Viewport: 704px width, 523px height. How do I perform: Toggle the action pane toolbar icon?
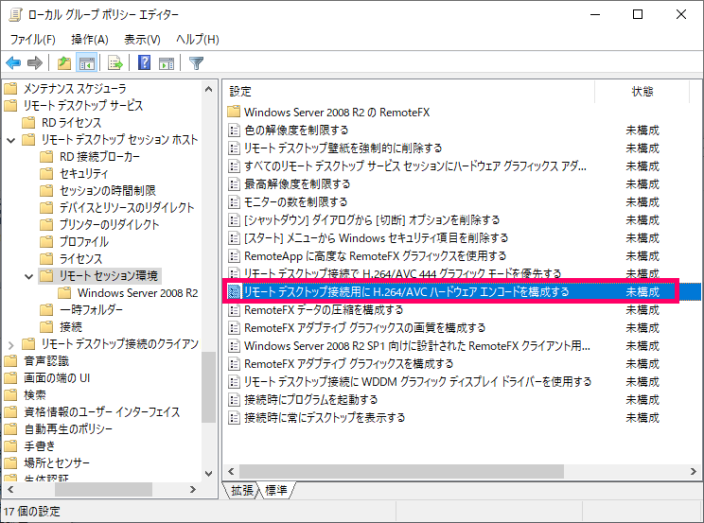click(x=166, y=63)
